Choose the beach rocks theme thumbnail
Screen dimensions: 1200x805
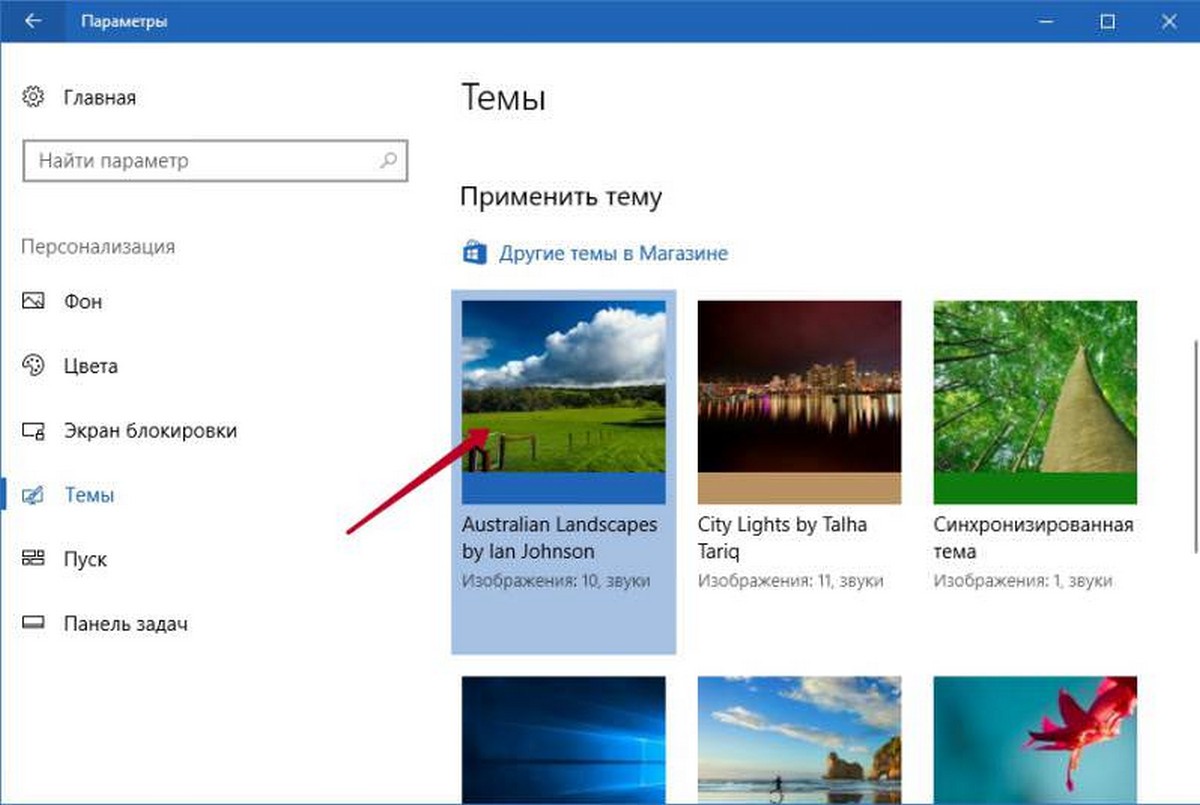click(x=799, y=738)
